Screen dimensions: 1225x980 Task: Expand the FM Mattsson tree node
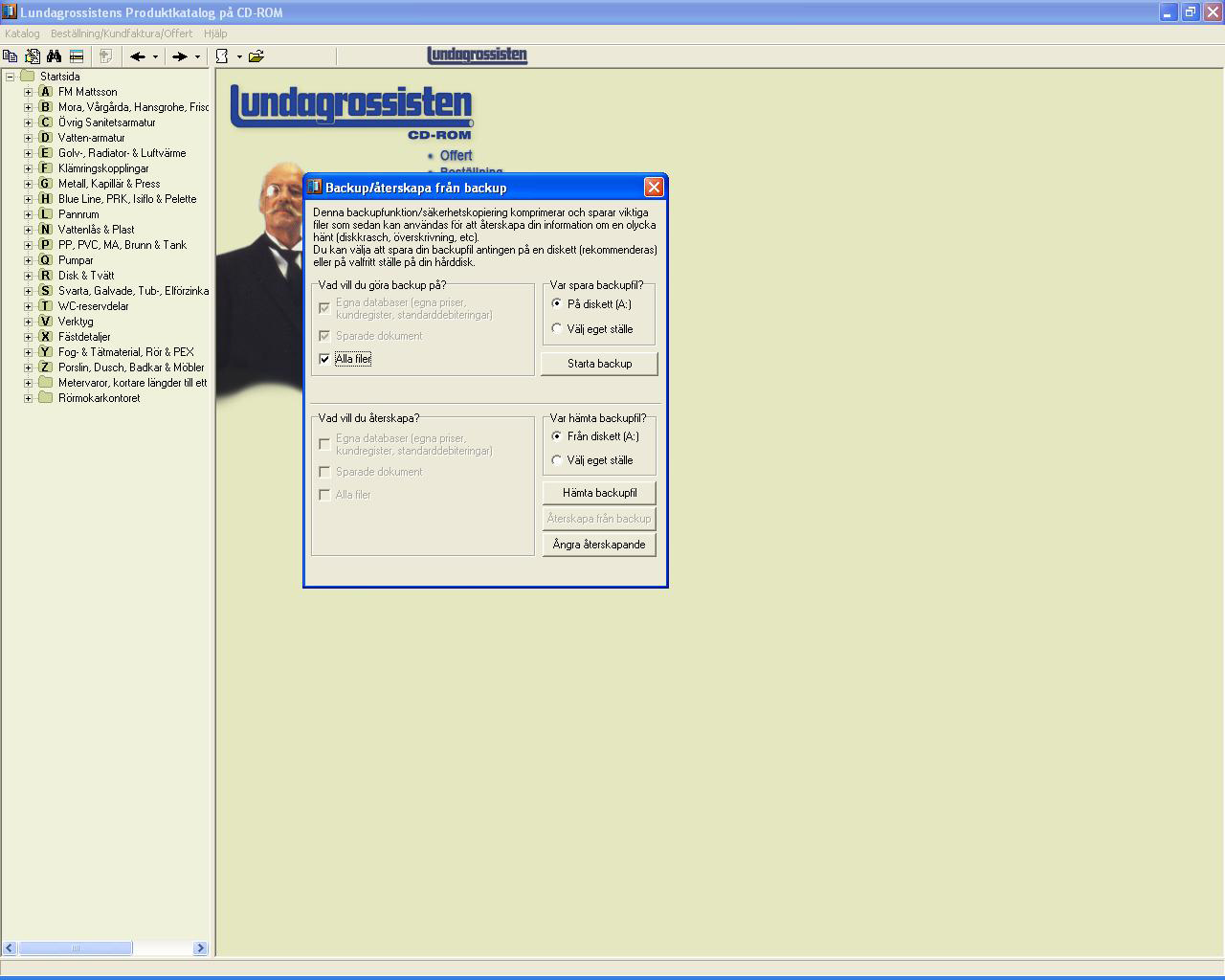click(28, 92)
